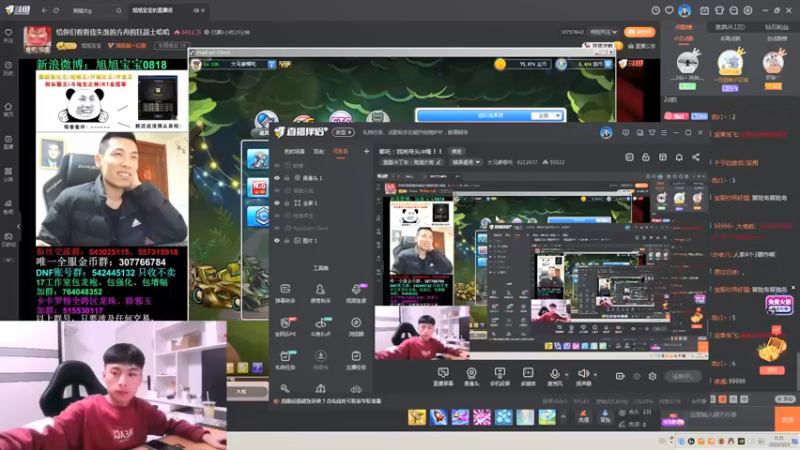Refresh the page with the reload icon
Image resolution: width=800 pixels, height=450 pixels.
pyautogui.click(x=56, y=10)
